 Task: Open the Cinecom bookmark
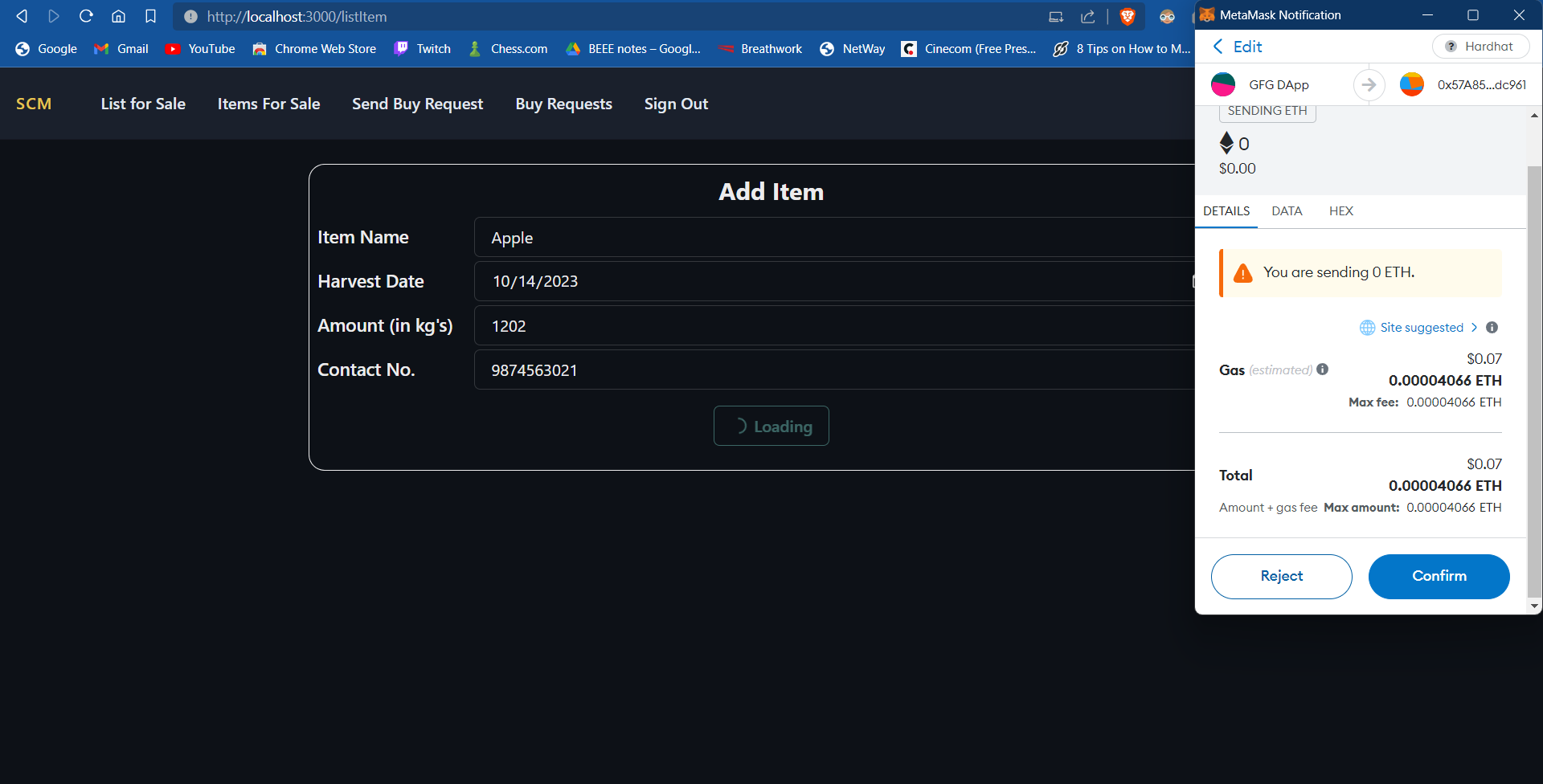[968, 49]
